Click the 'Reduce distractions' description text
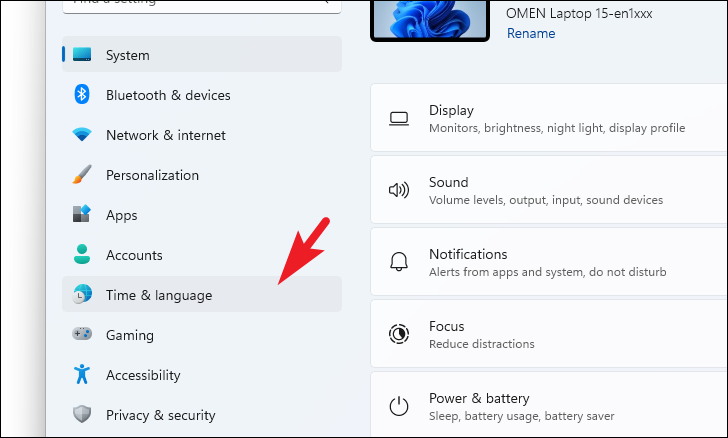 (x=481, y=344)
